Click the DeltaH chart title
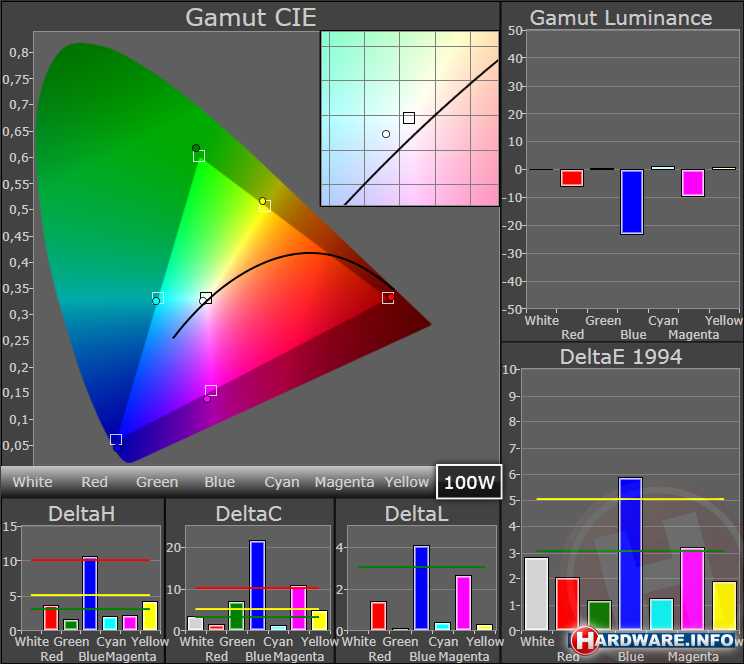The height and width of the screenshot is (664, 744). [x=82, y=514]
